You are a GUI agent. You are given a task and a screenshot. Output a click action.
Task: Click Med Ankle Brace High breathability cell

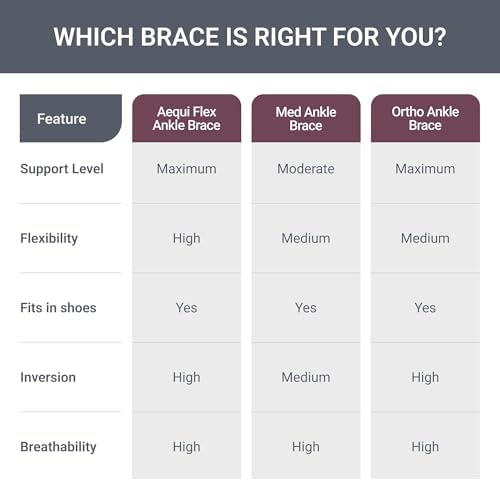coord(306,446)
